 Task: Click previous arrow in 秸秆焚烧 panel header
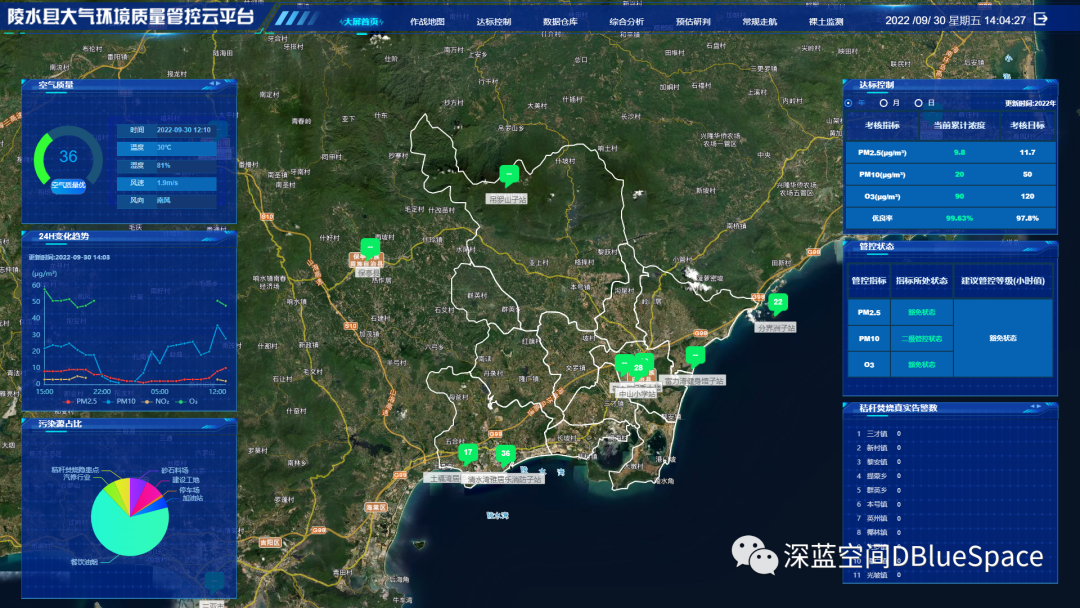1032,407
